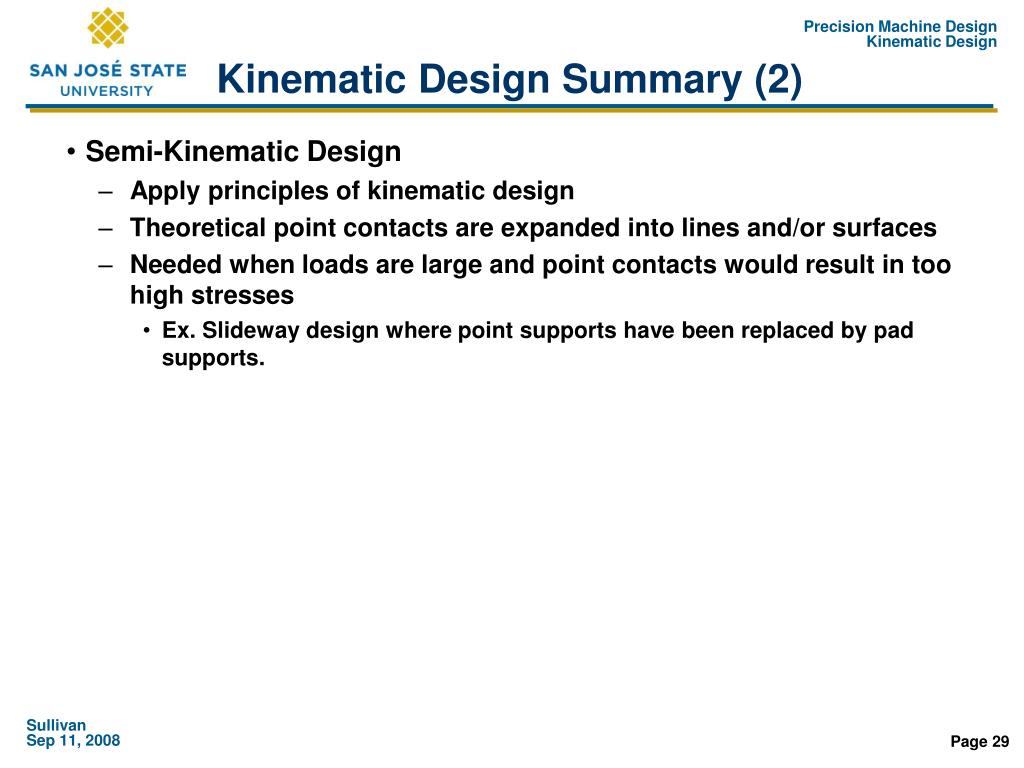Click the "Sep 11, 2008" date footer
Image resolution: width=1024 pixels, height=768 pixels.
(73, 741)
